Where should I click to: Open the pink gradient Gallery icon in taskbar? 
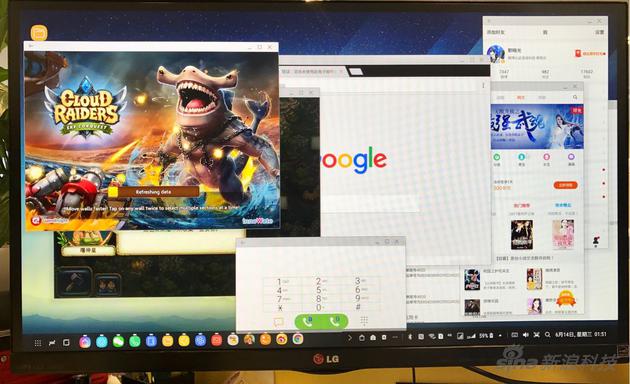coord(85,342)
